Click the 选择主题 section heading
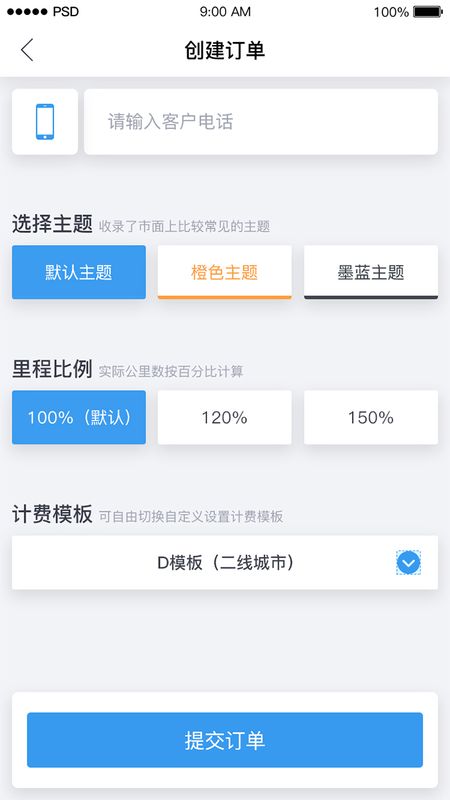The image size is (450, 800). coord(52,224)
